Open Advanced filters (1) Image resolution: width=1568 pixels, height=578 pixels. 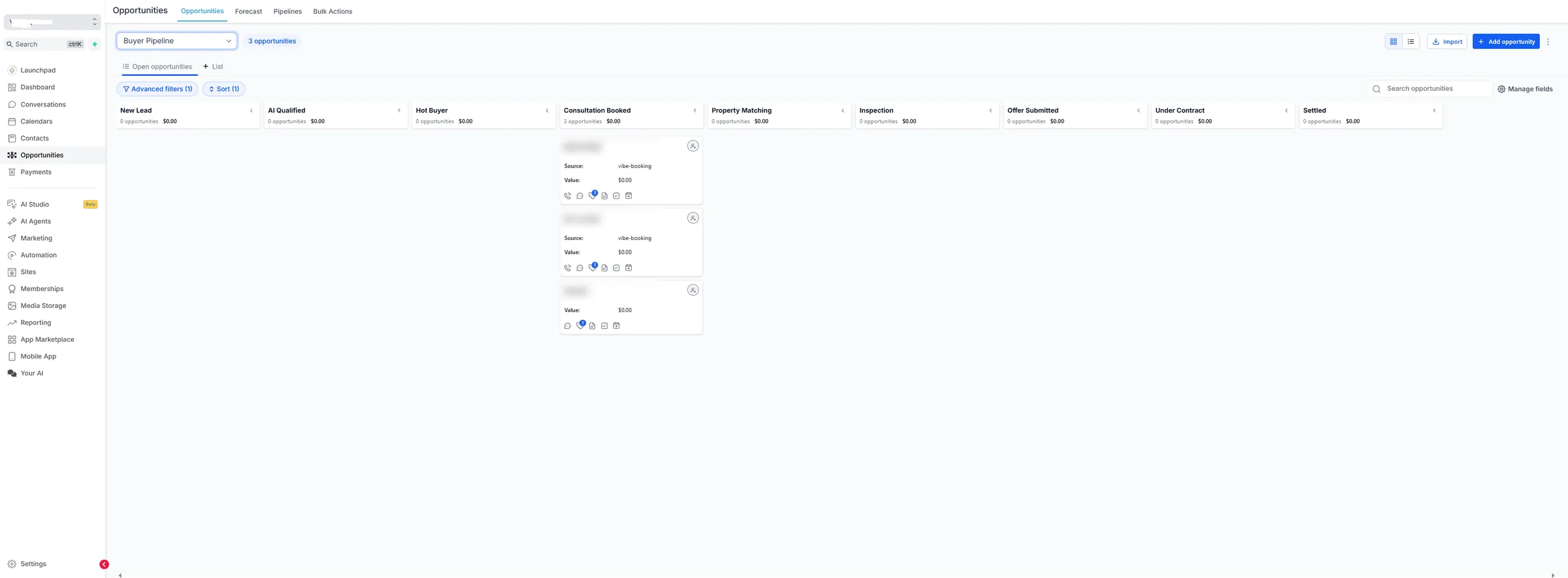pos(157,89)
